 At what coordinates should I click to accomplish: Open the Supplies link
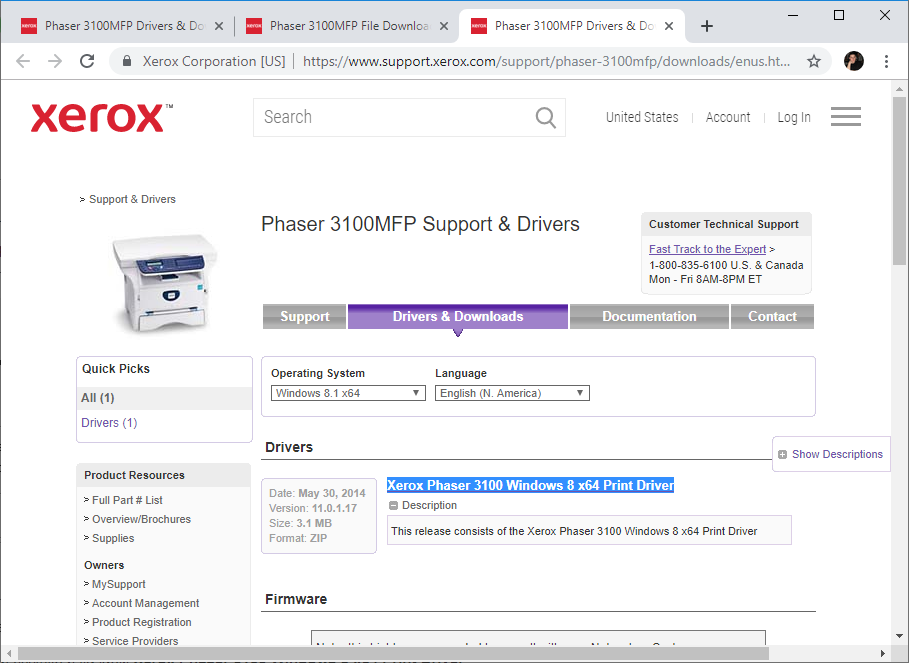coord(113,538)
